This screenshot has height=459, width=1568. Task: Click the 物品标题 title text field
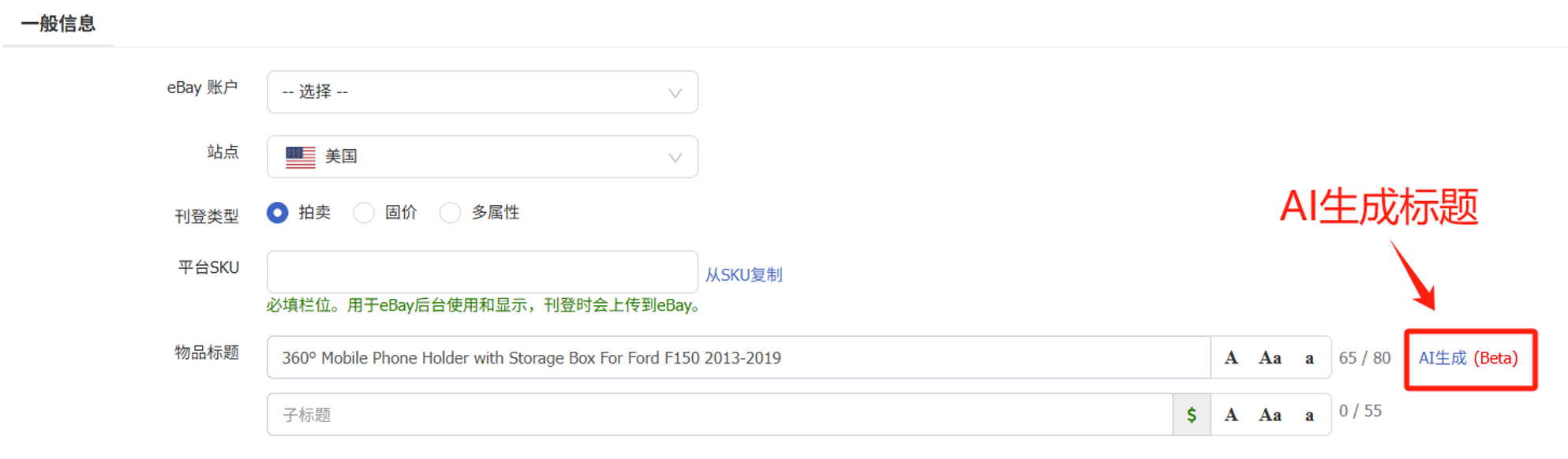(x=739, y=358)
